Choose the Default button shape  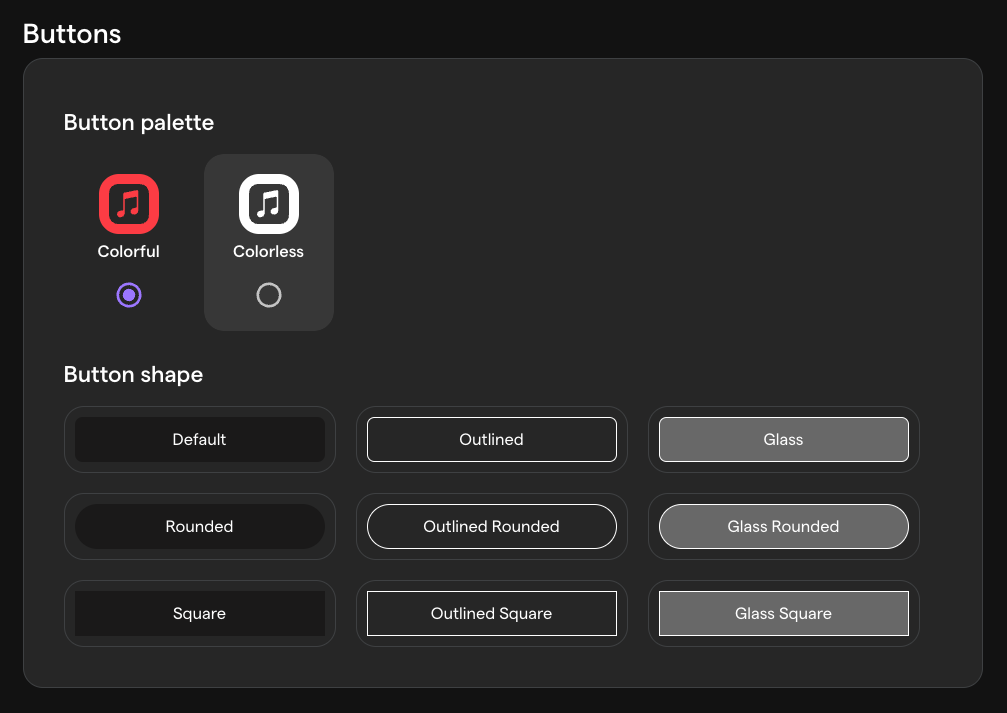click(199, 439)
